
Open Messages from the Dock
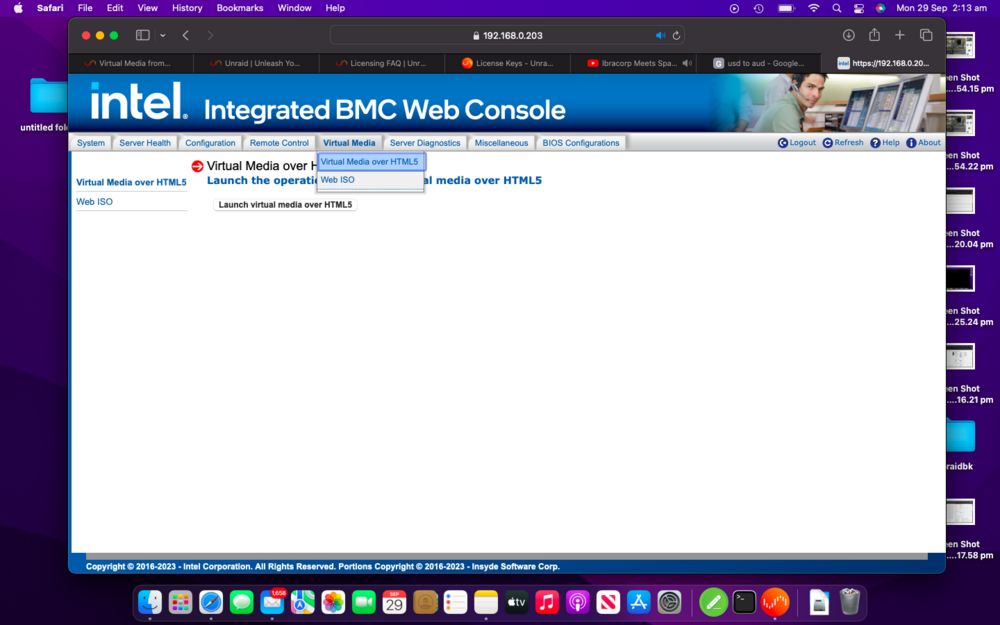point(242,602)
